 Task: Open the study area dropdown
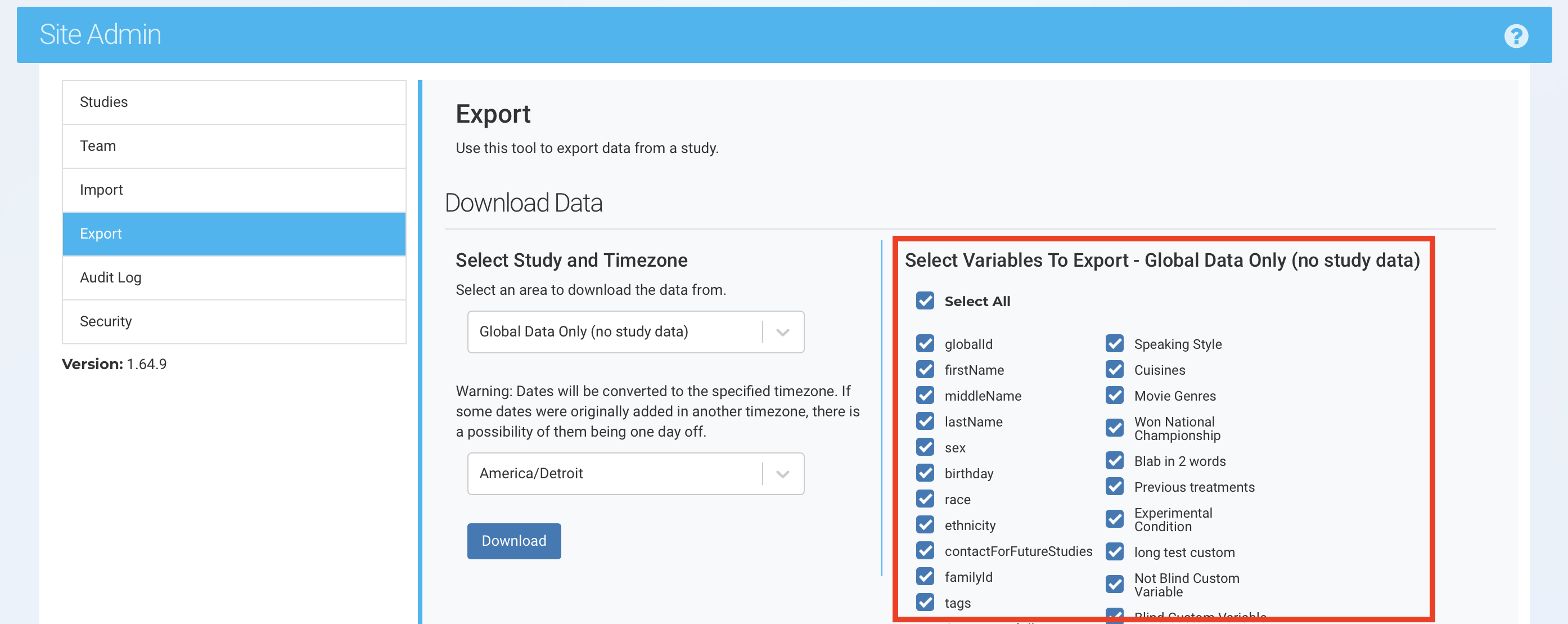click(x=615, y=332)
